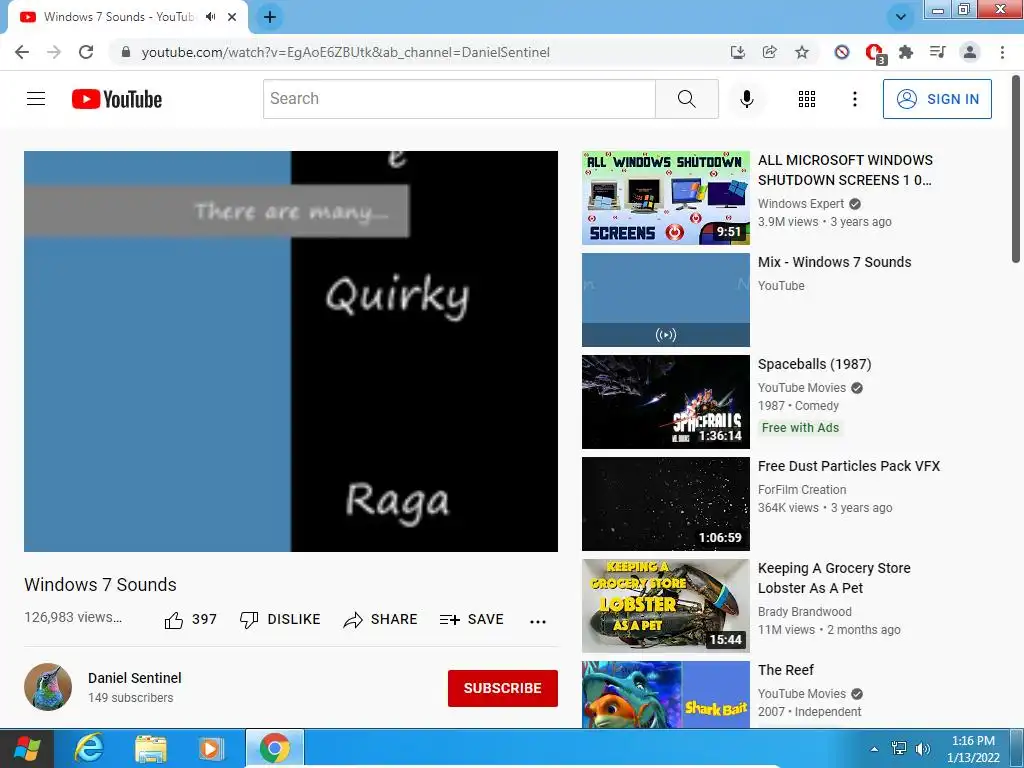Open Mix - Windows 7 Sounds thumbnail
The image size is (1024, 768).
pyautogui.click(x=665, y=300)
